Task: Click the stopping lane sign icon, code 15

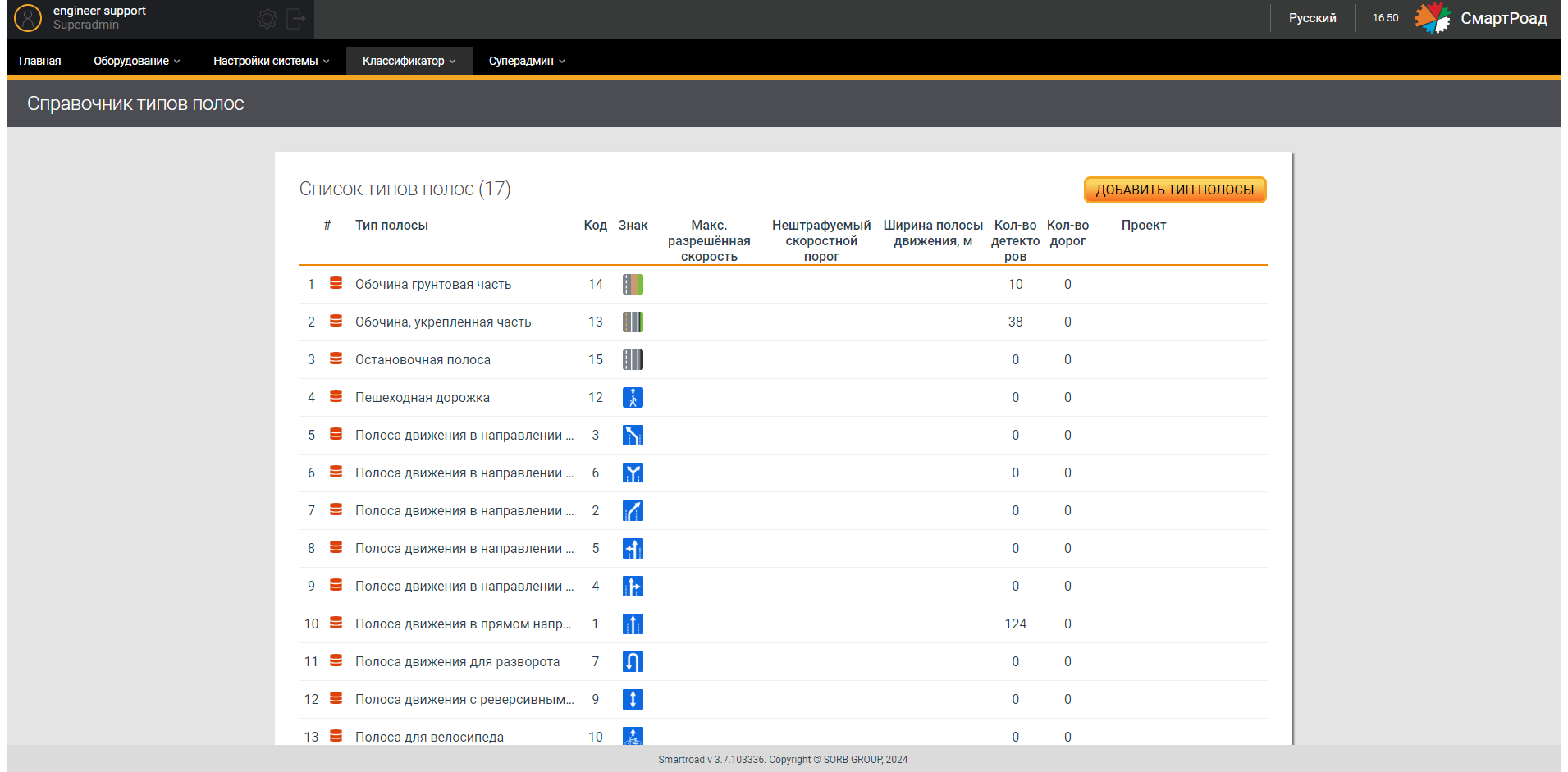Action: click(633, 359)
